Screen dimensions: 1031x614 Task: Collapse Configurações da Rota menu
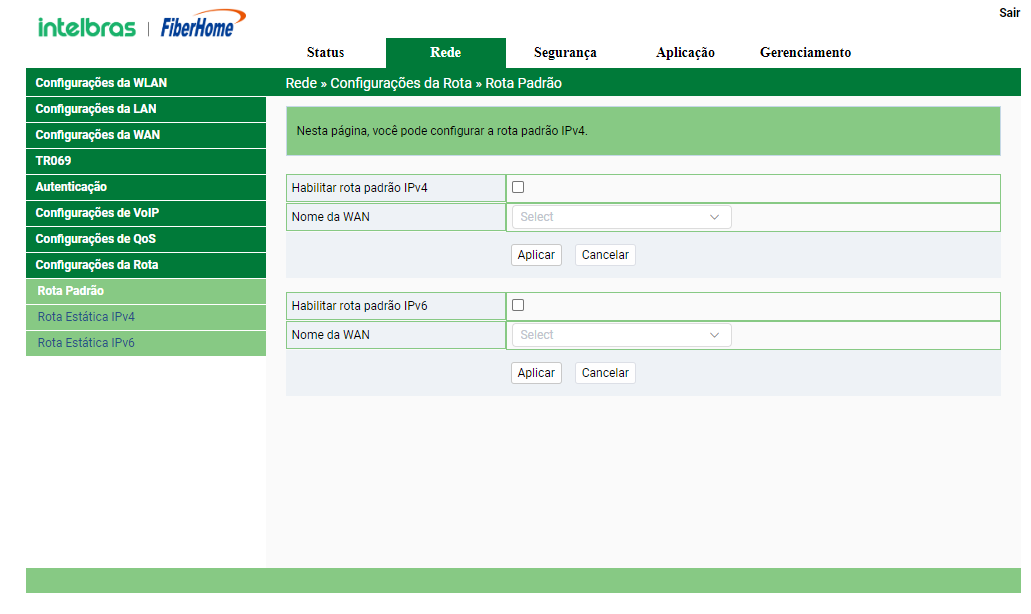[146, 265]
